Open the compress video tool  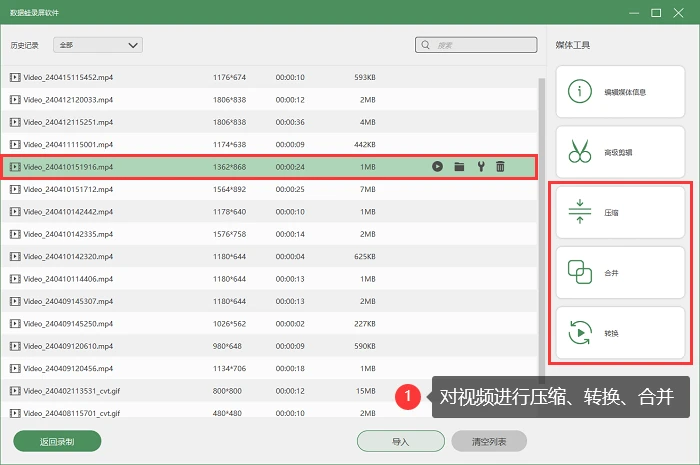tap(620, 212)
